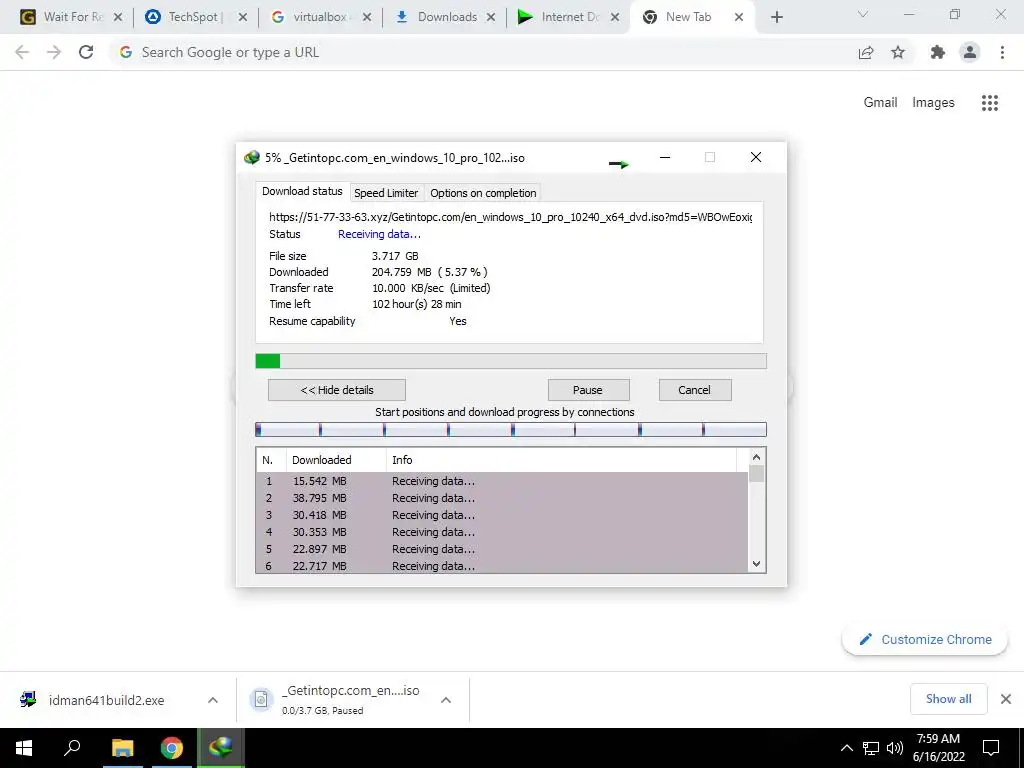Open the Chrome profile avatar

[970, 52]
